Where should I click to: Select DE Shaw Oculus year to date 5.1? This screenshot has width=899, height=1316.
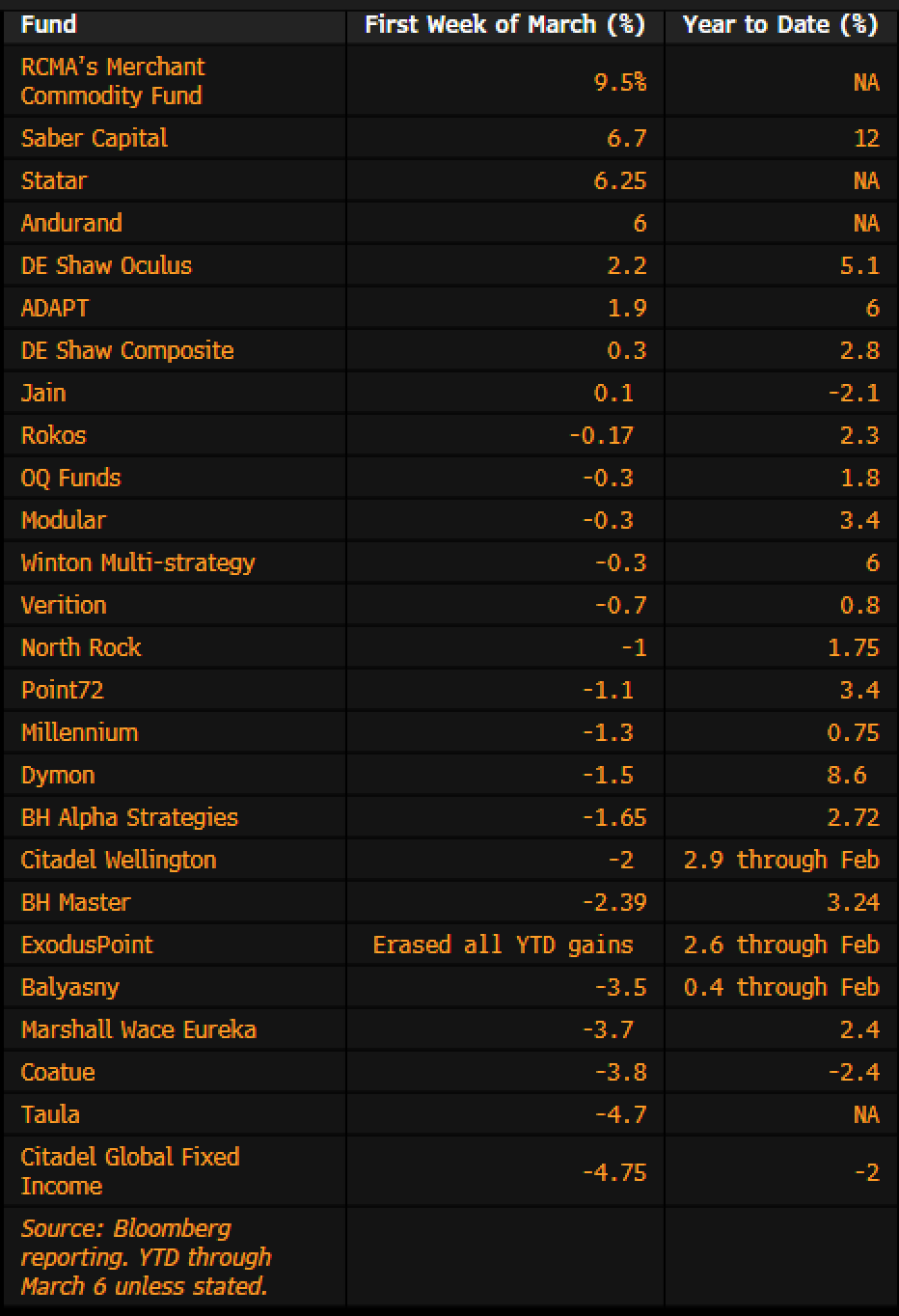coord(859,265)
